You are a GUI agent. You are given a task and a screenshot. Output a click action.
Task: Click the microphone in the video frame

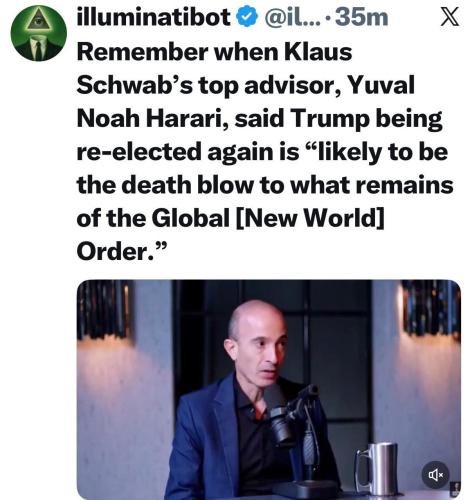[283, 415]
